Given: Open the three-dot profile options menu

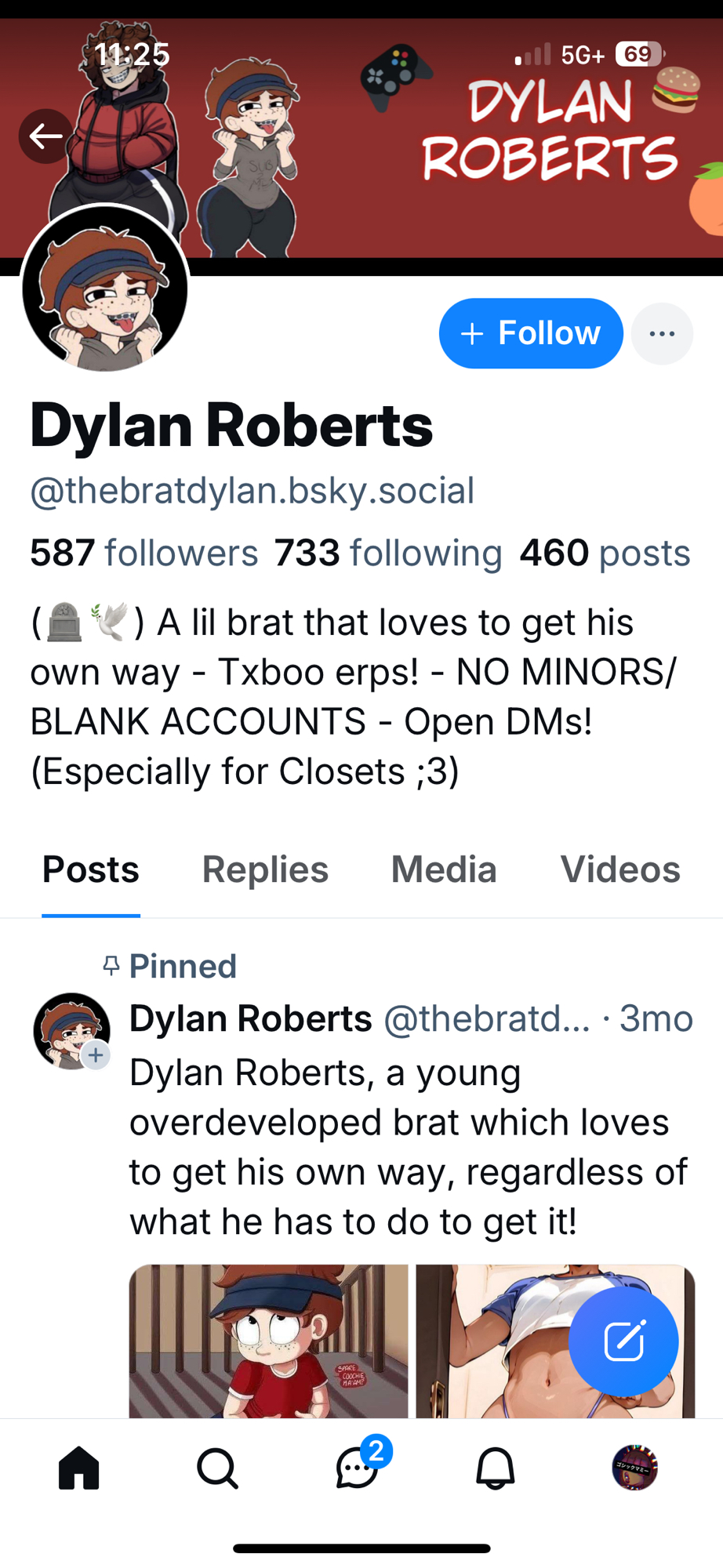Looking at the screenshot, I should (662, 334).
